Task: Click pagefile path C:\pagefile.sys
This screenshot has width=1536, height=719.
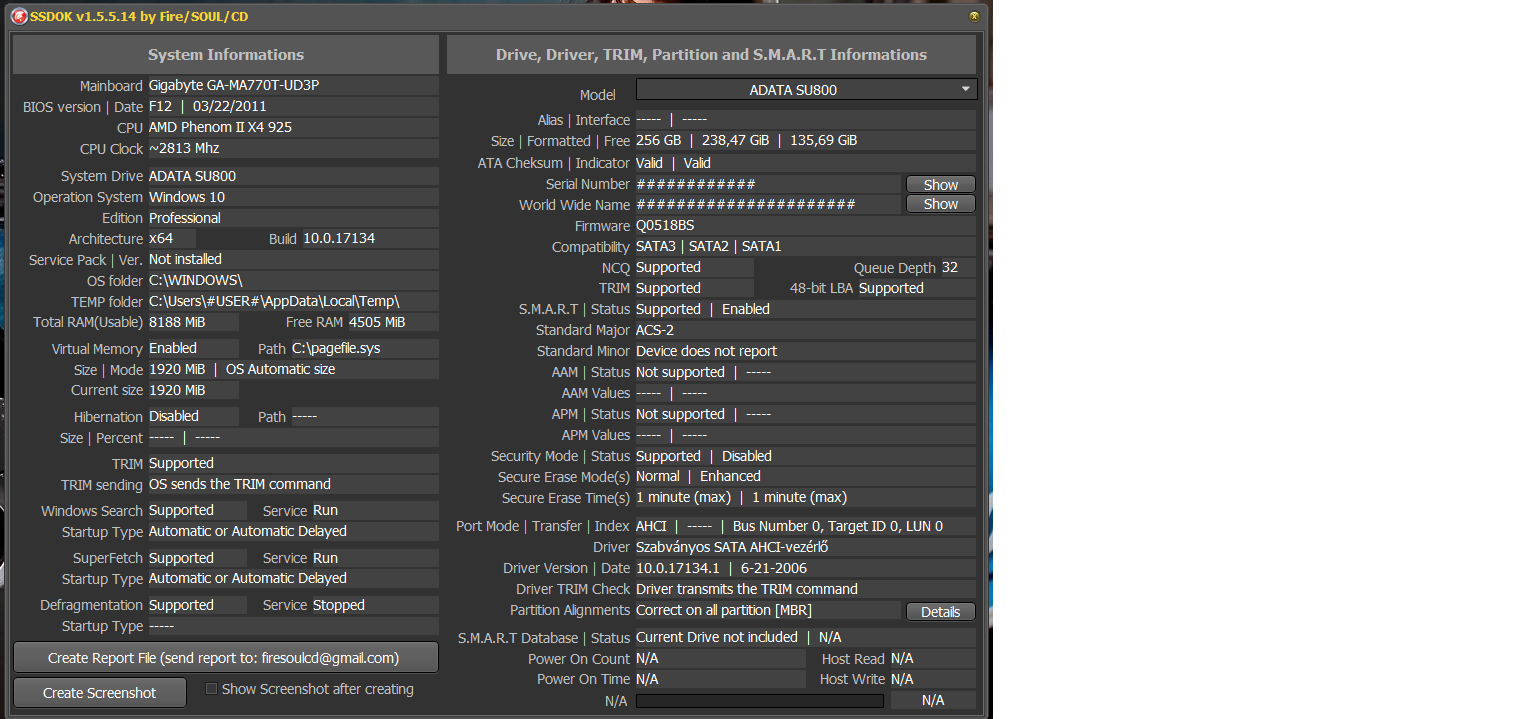Action: coord(364,349)
